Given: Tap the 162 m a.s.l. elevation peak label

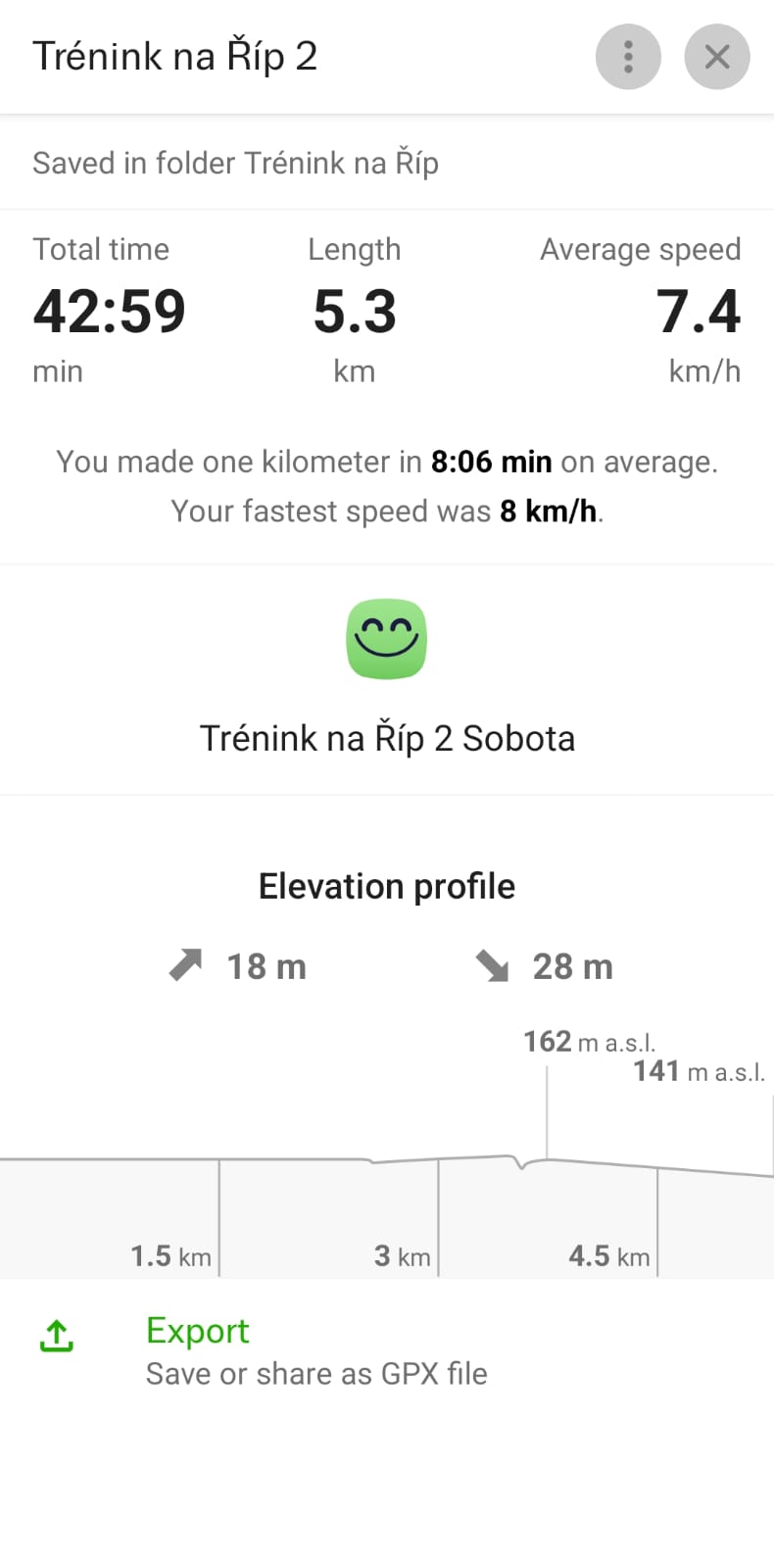Looking at the screenshot, I should click(x=589, y=1041).
